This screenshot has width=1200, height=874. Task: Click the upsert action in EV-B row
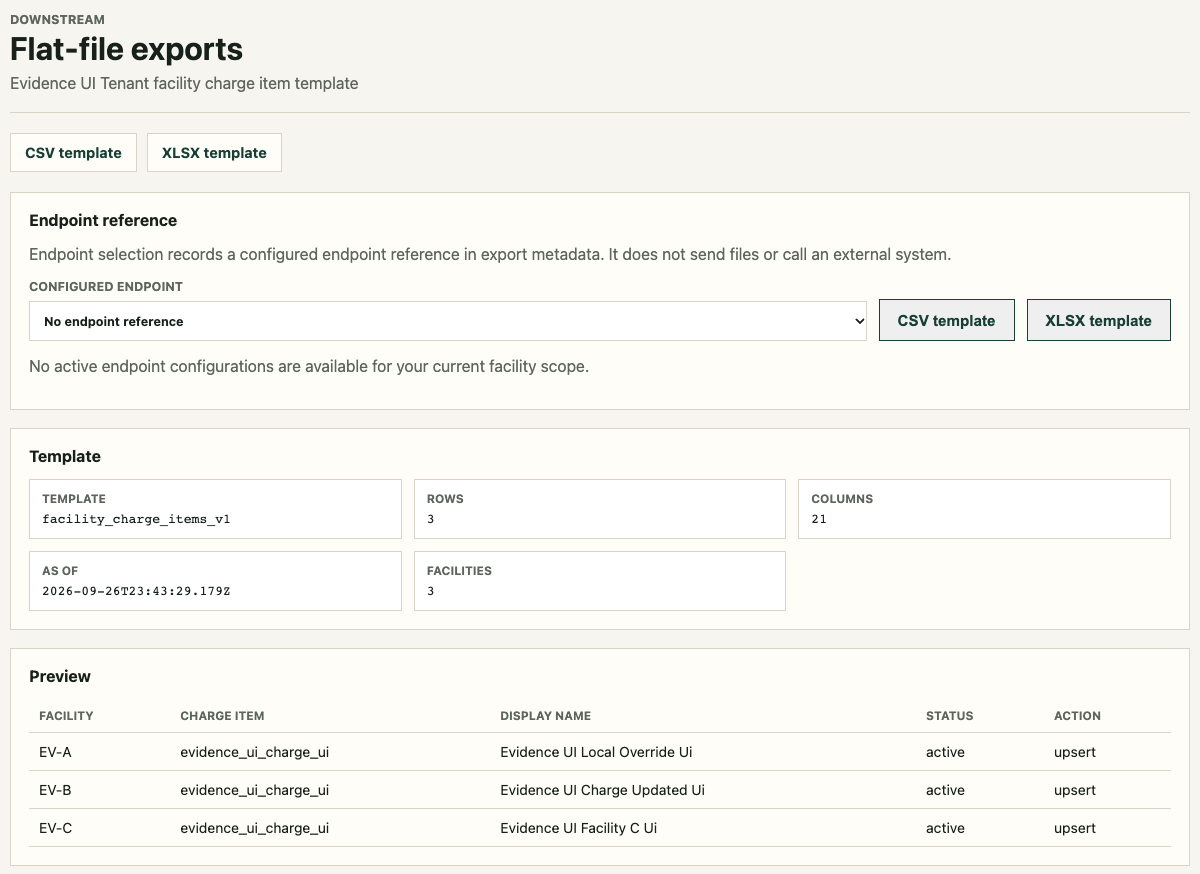point(1075,790)
